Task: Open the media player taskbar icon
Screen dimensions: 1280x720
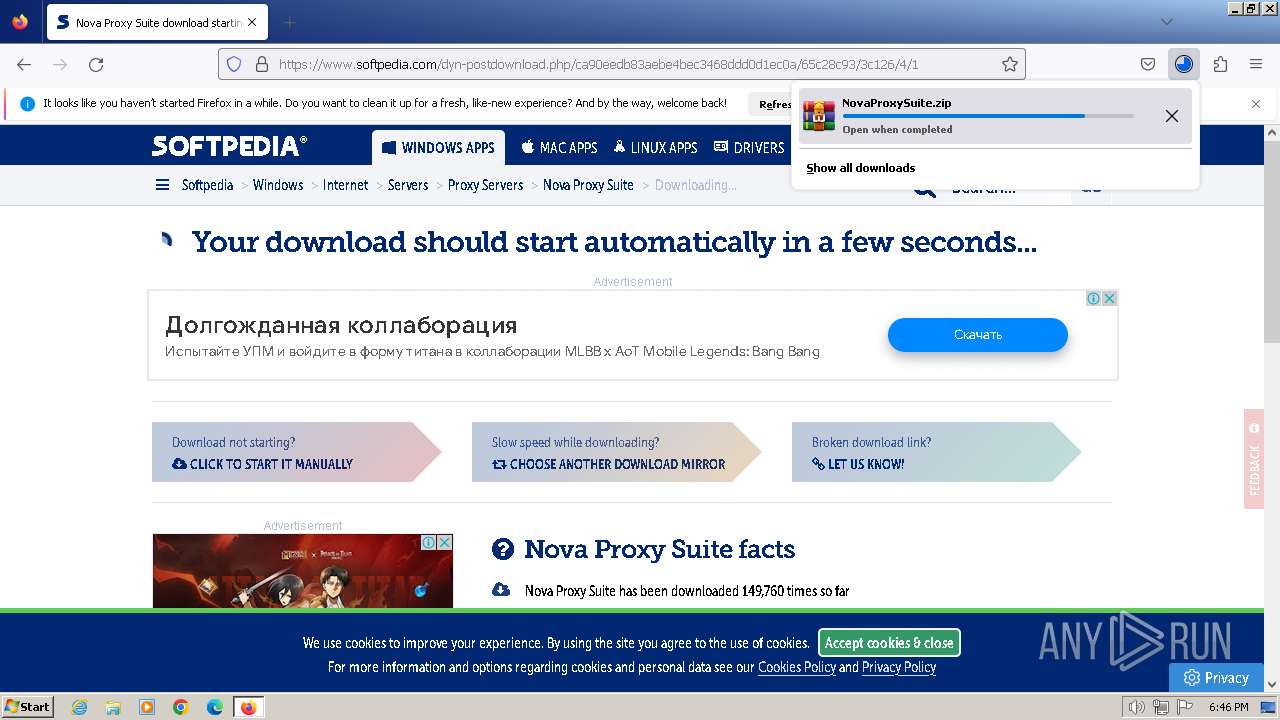Action: coord(147,707)
